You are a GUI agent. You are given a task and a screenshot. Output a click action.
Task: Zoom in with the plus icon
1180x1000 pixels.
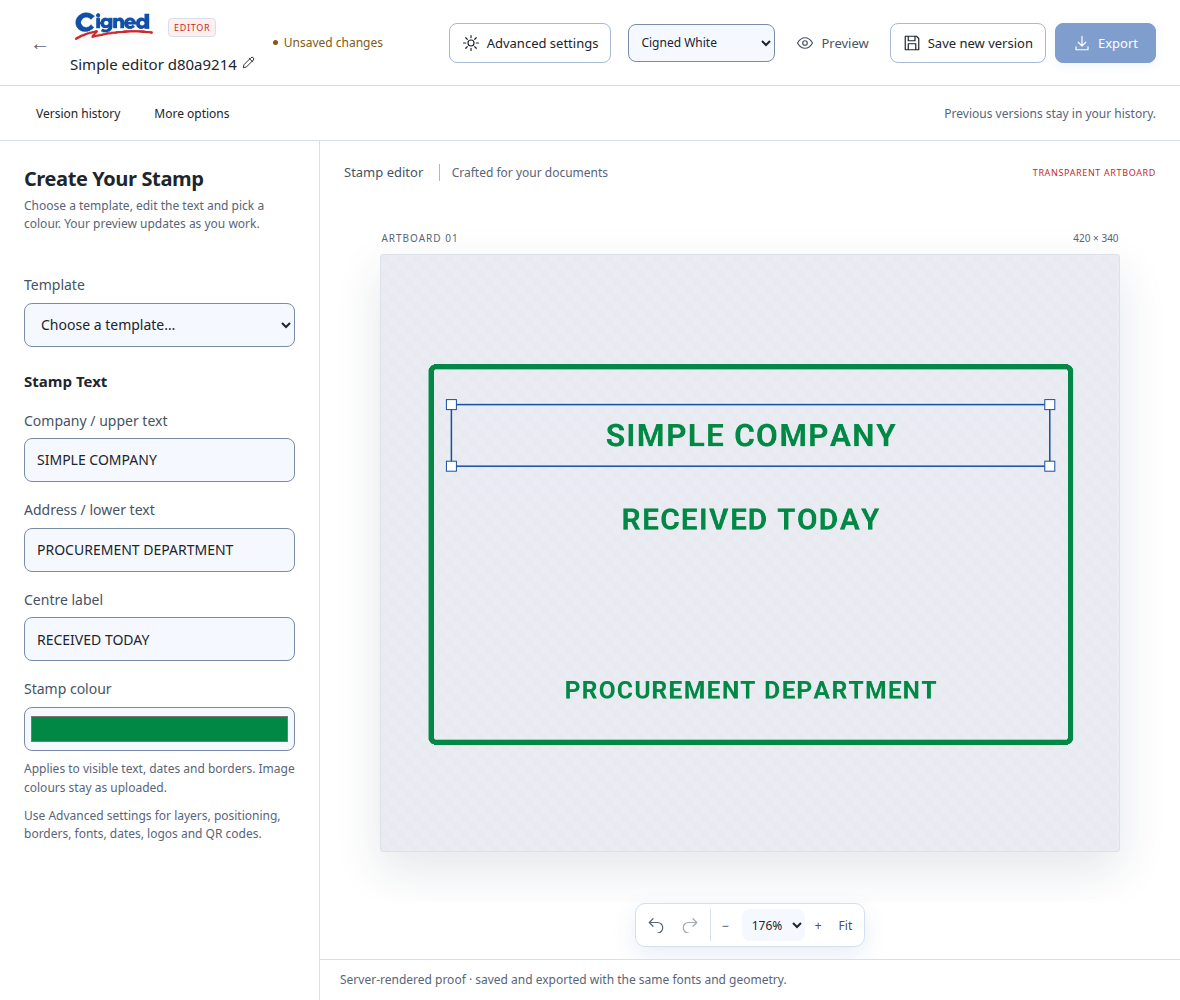click(818, 926)
